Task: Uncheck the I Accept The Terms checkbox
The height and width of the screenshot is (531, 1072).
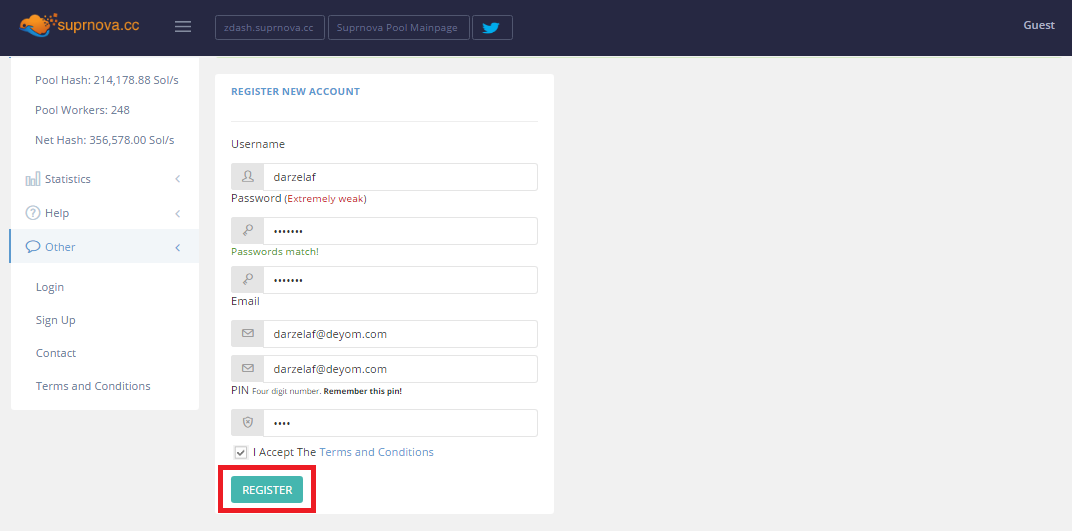Action: [x=241, y=452]
